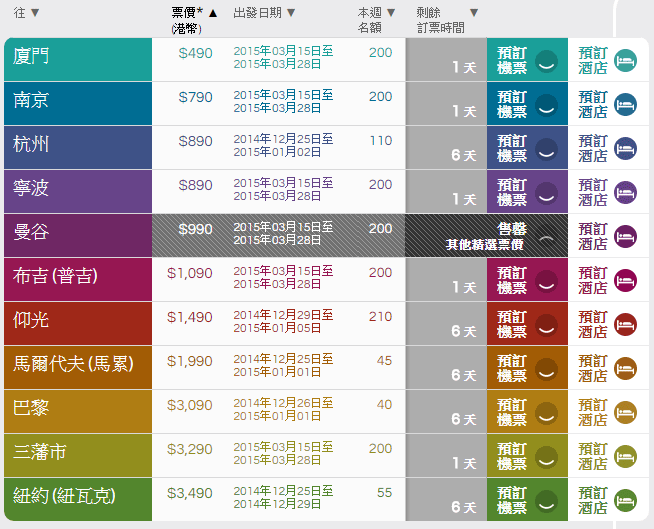Image resolution: width=654 pixels, height=529 pixels.
Task: Sort by 剩餘訂票時間 column header
Action: tap(447, 20)
